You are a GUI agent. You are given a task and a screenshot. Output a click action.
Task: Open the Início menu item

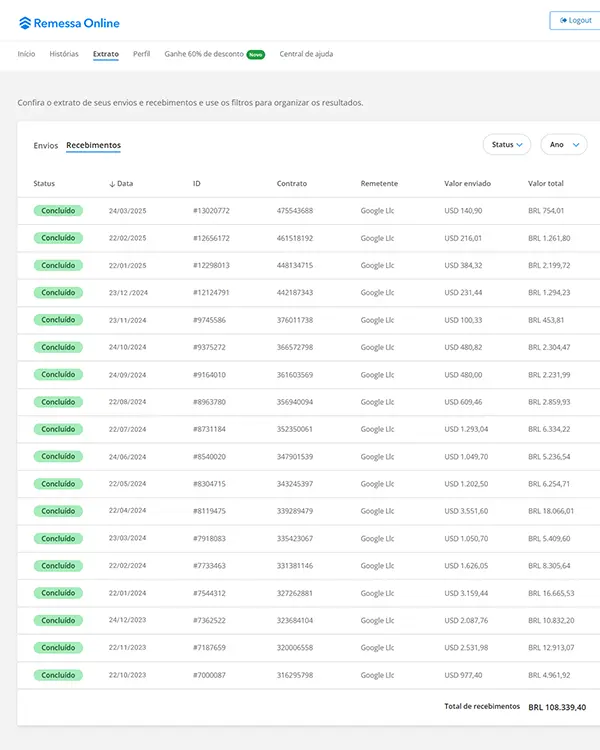[26, 54]
